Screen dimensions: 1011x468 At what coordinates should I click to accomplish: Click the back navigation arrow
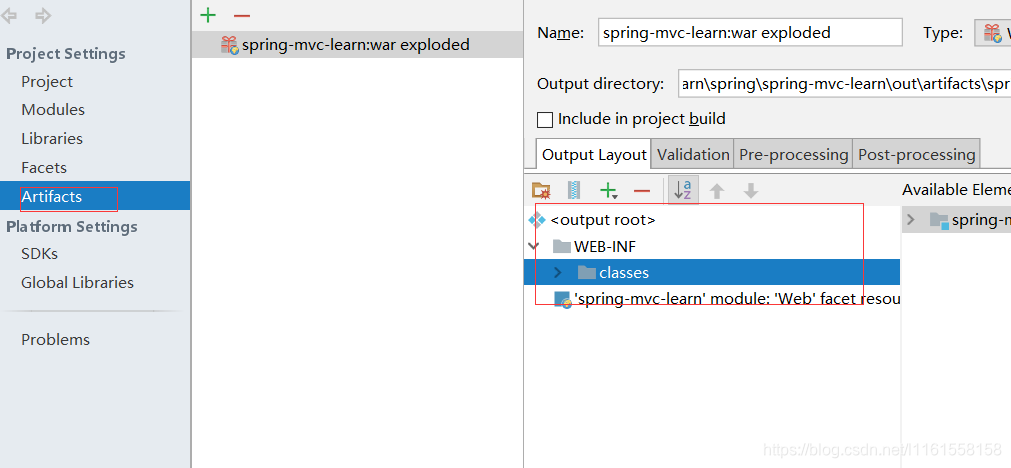click(x=9, y=15)
